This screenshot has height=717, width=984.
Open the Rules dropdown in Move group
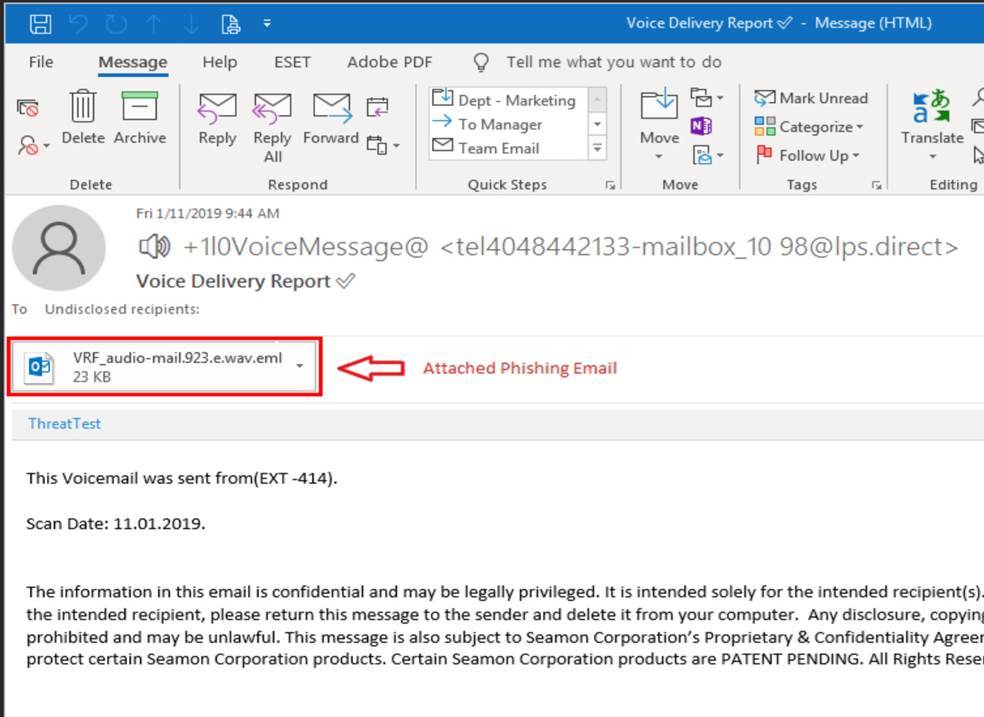click(x=707, y=98)
